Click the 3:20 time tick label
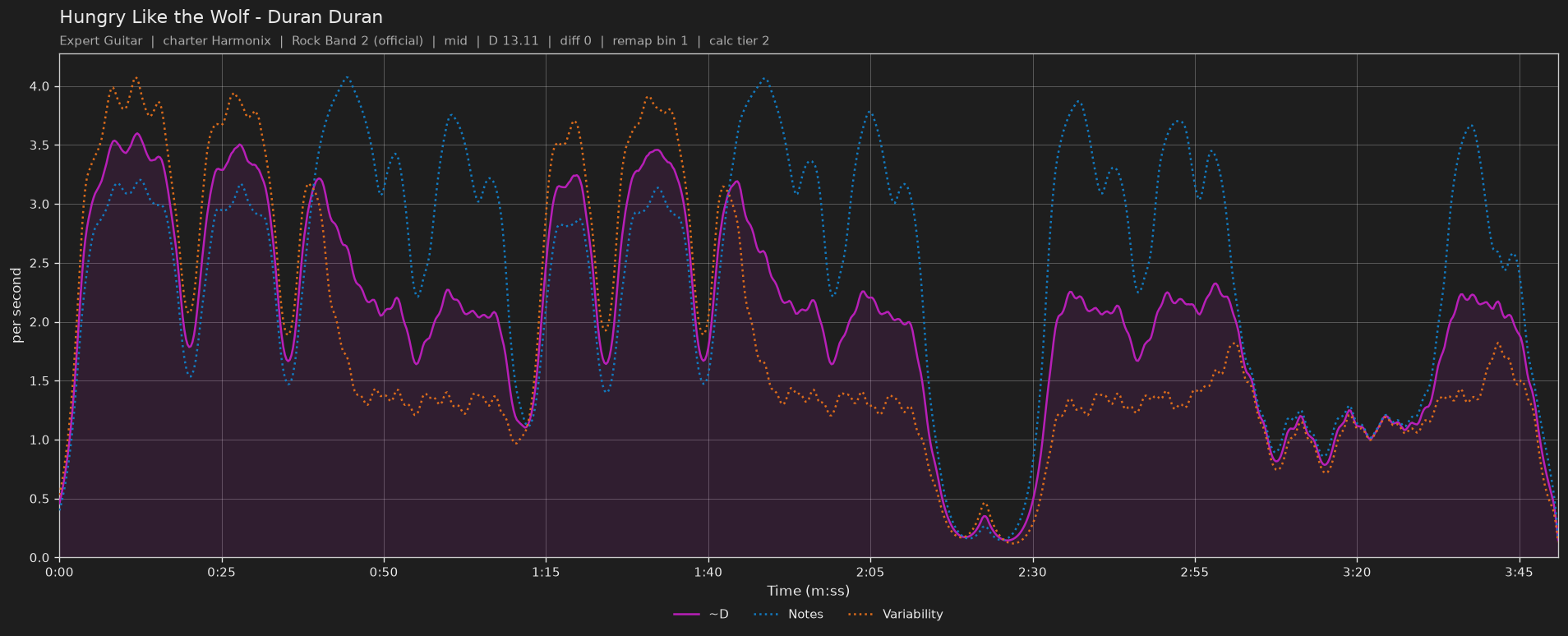Viewport: 1568px width, 636px height. (x=1357, y=572)
